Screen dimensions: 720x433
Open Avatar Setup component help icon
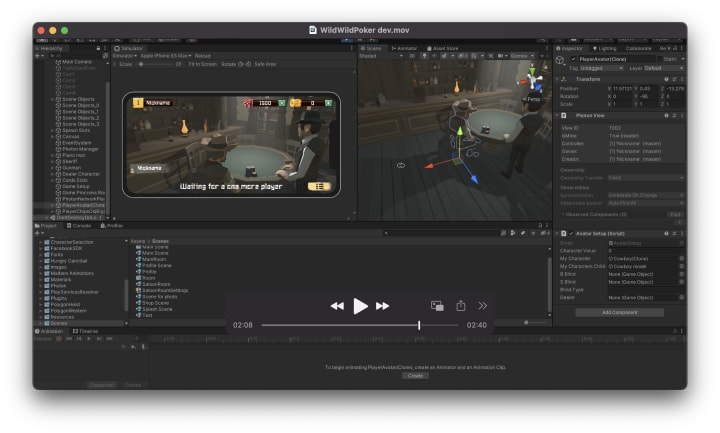tap(666, 234)
